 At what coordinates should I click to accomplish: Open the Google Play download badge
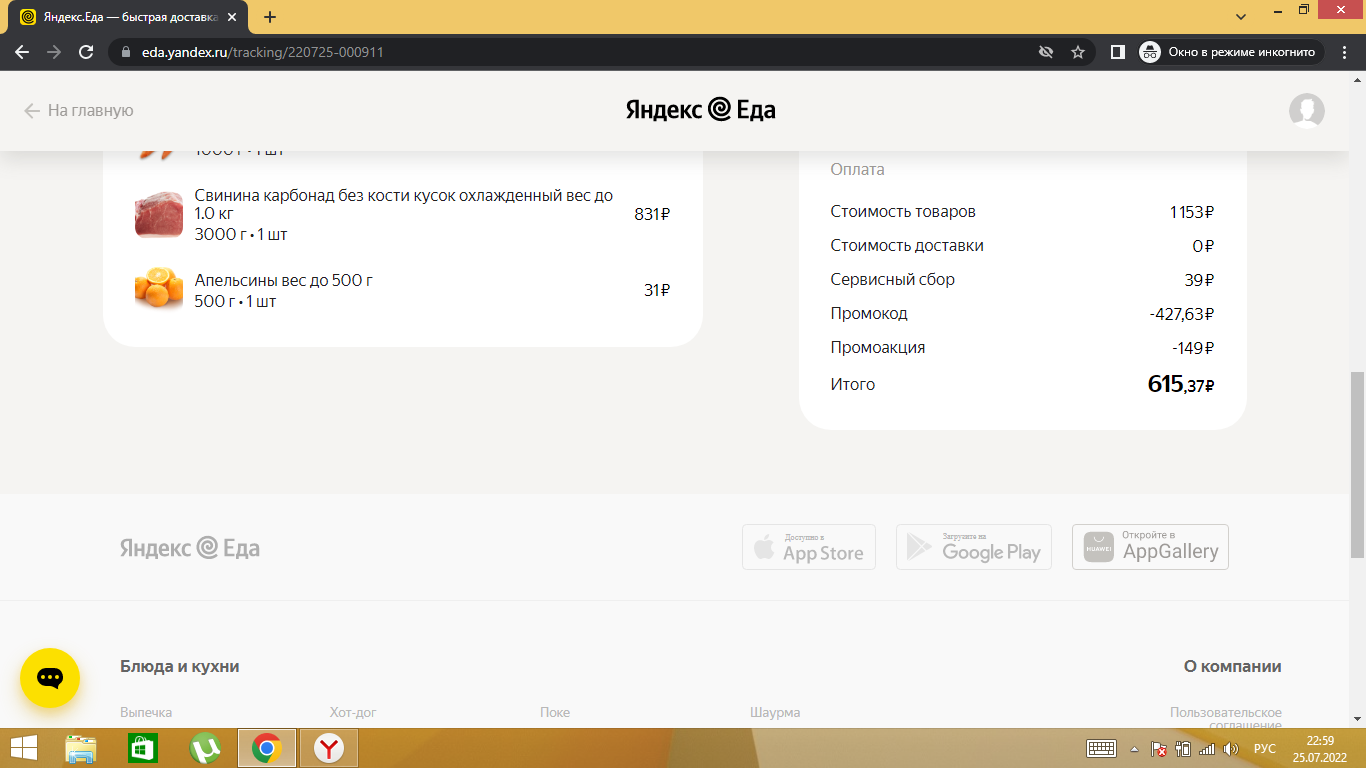click(x=974, y=547)
